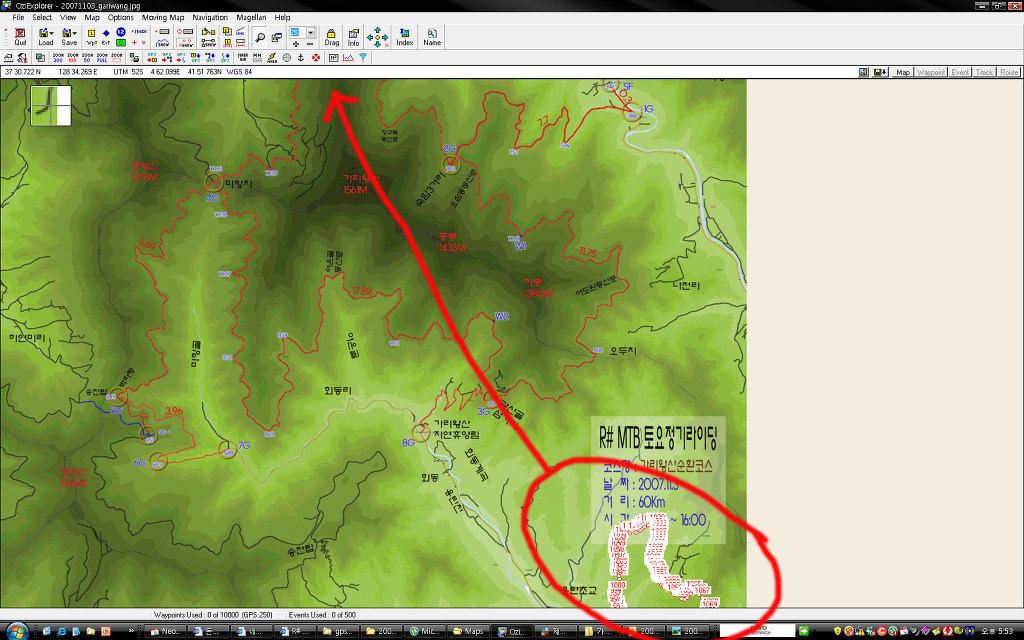
Task: Click the zoom preview thumbnail on map
Action: click(x=51, y=105)
